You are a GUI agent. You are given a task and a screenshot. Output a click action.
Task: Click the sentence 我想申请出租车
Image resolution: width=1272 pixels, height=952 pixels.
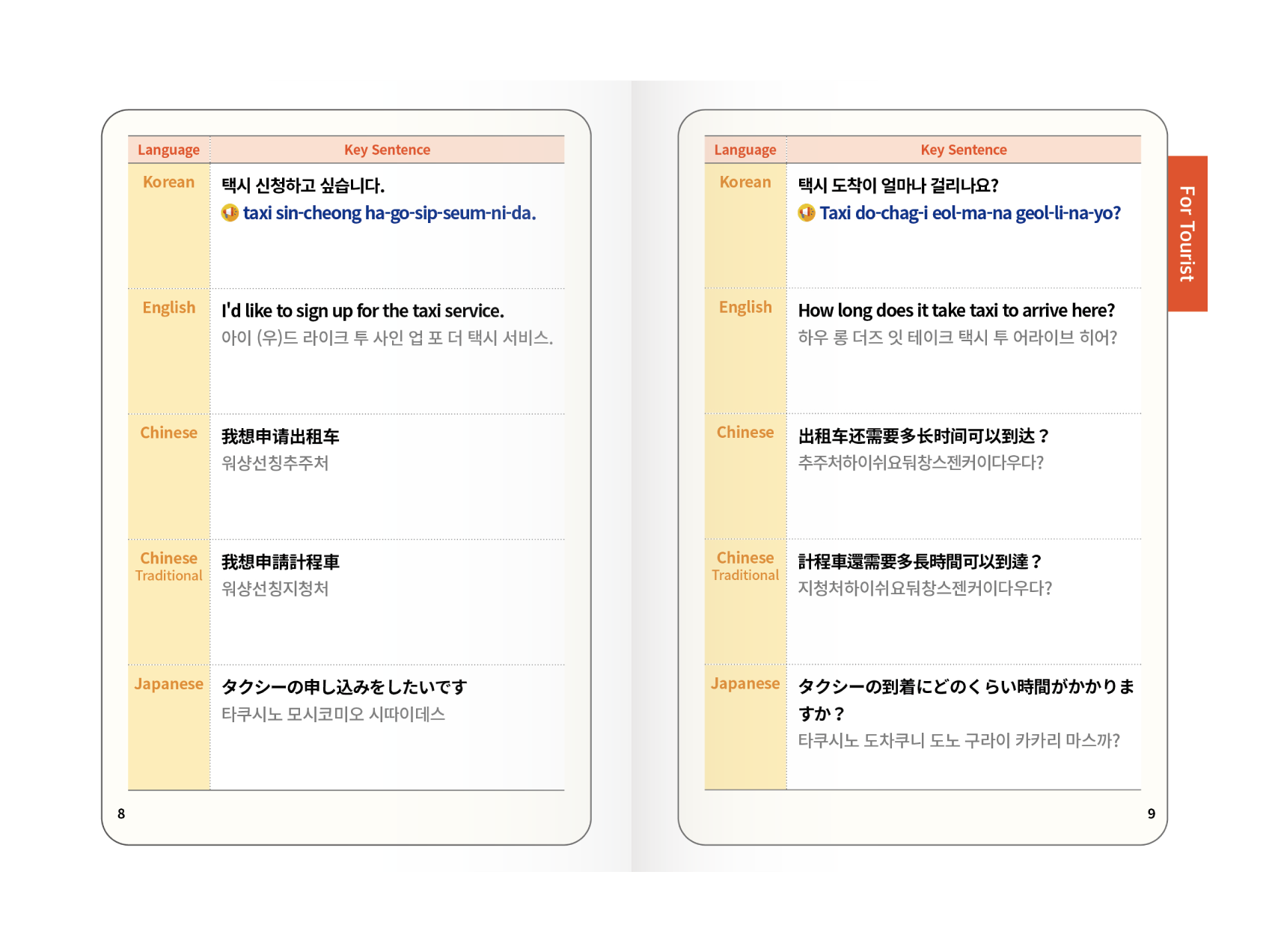pos(281,436)
